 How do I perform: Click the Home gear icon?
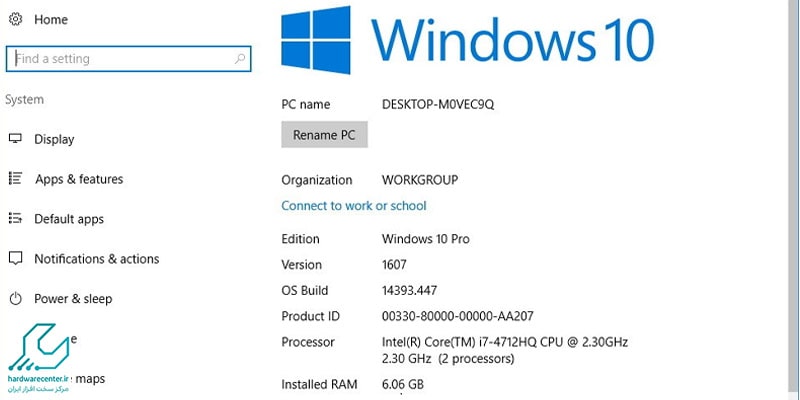(16, 19)
